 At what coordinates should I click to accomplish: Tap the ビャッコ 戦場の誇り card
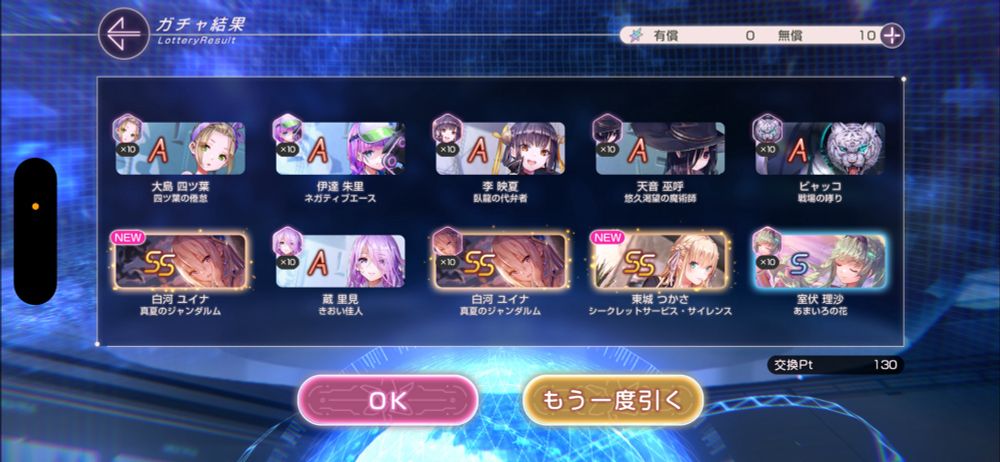pos(820,149)
